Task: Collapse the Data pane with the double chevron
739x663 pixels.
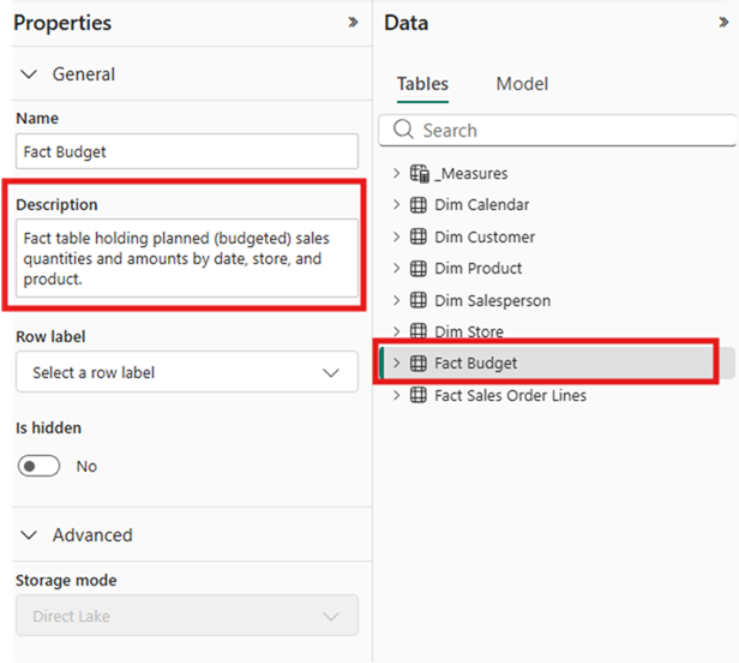Action: coord(723,22)
